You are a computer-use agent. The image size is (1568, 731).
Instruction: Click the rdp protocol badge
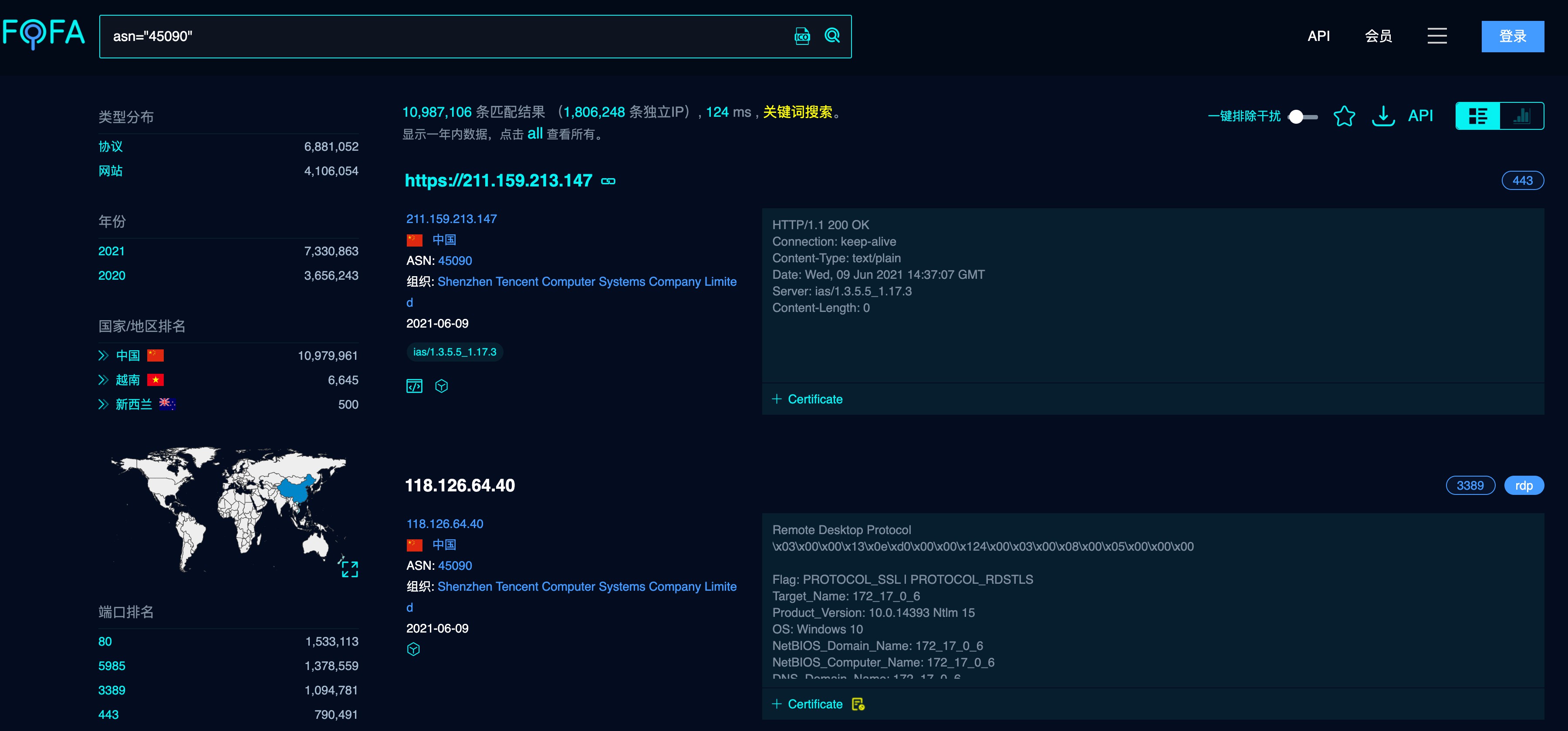click(1523, 485)
